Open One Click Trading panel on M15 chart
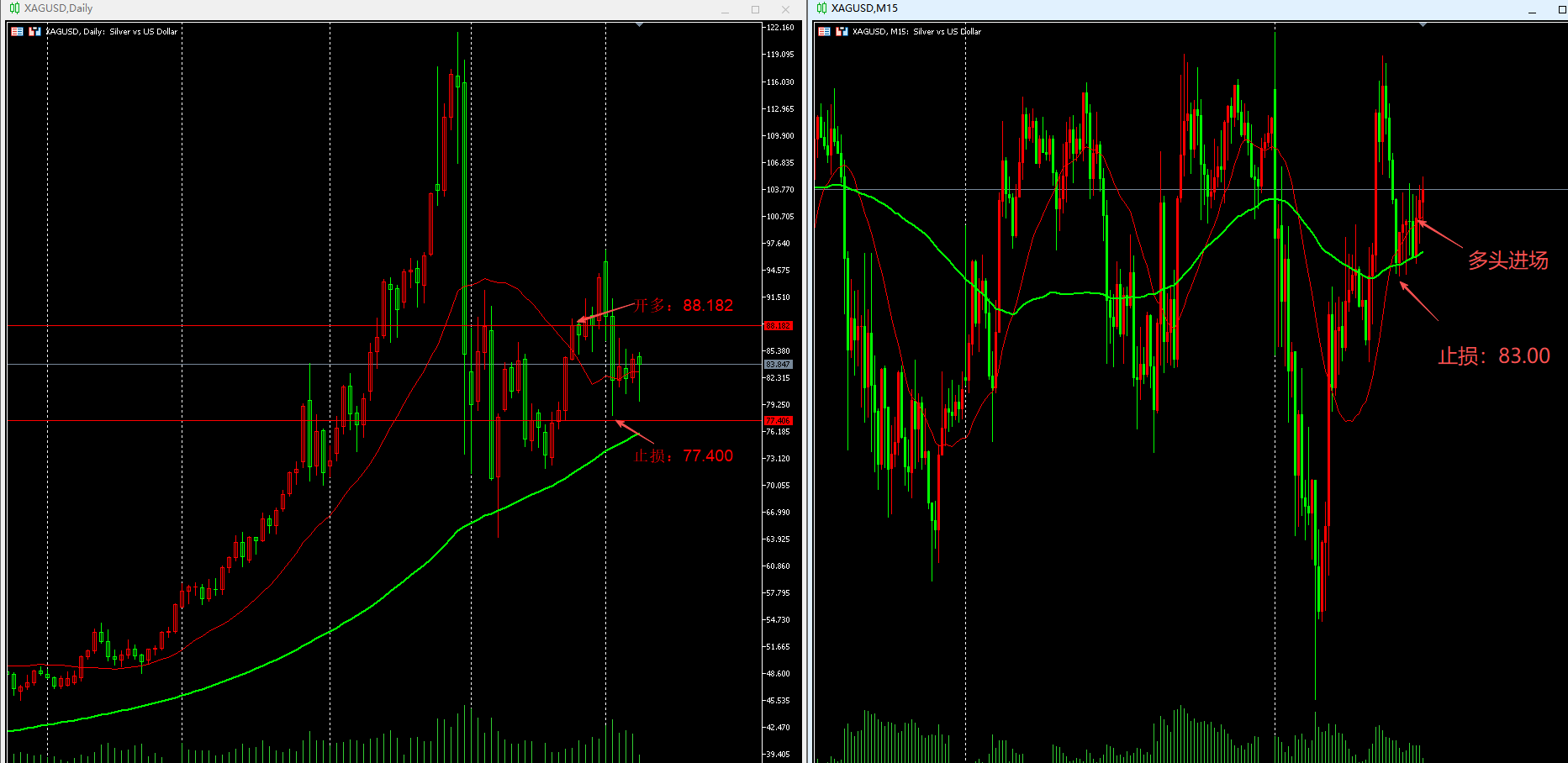The width and height of the screenshot is (1568, 763). [824, 32]
